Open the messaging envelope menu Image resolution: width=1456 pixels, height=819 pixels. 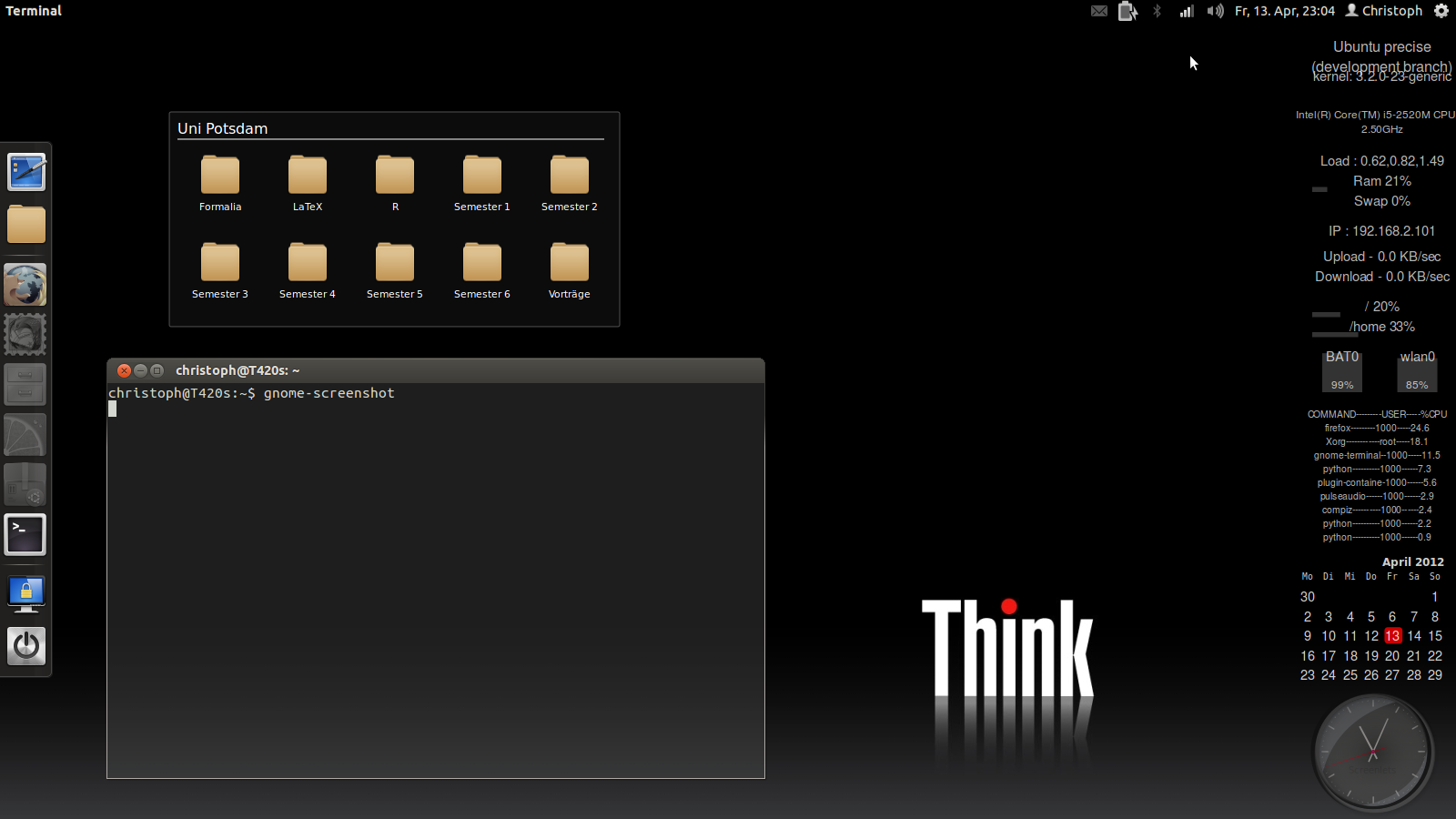coord(1099,11)
